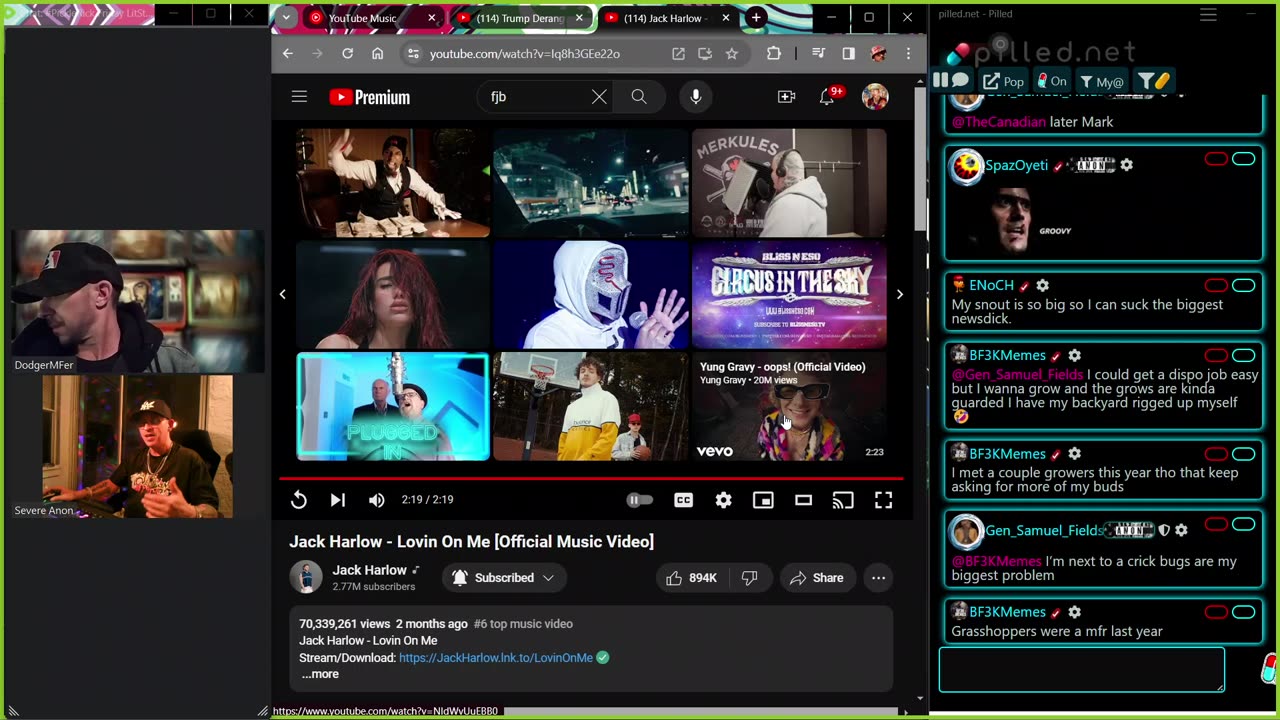The height and width of the screenshot is (720, 1280).
Task: Share the Lovin On Me video
Action: pyautogui.click(x=817, y=578)
